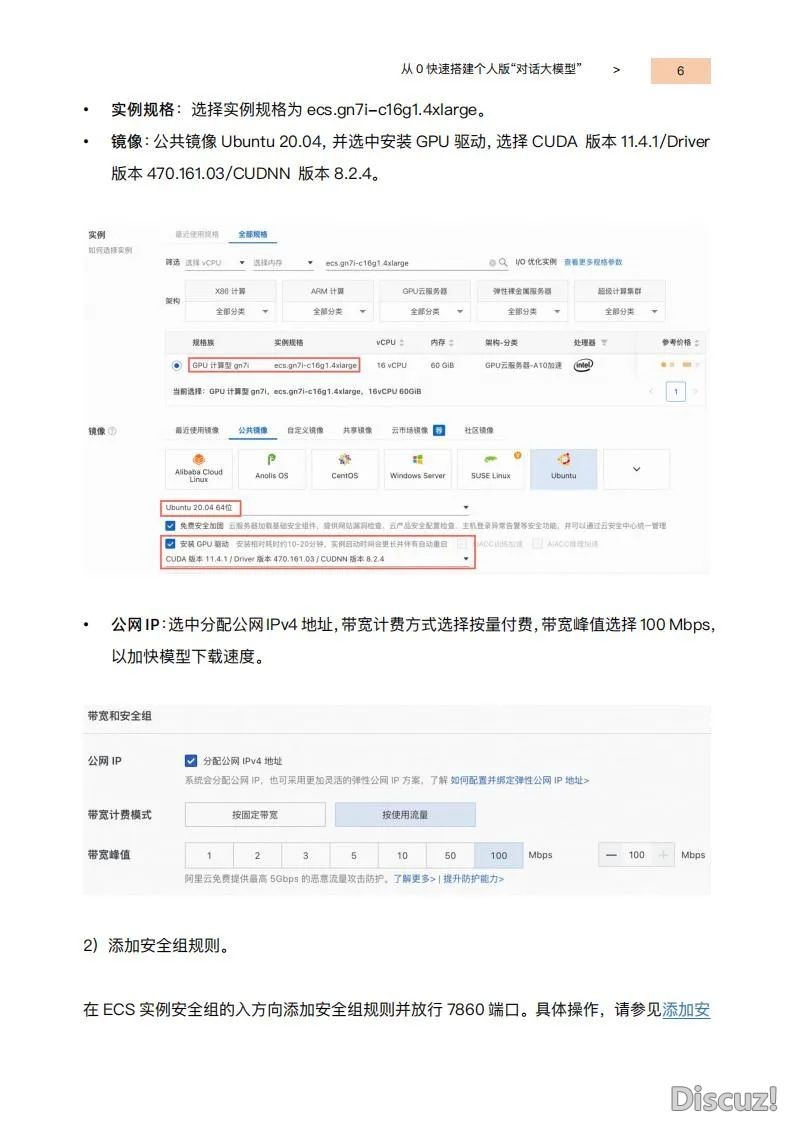Click the plus icon on bandwidth stepper

663,855
